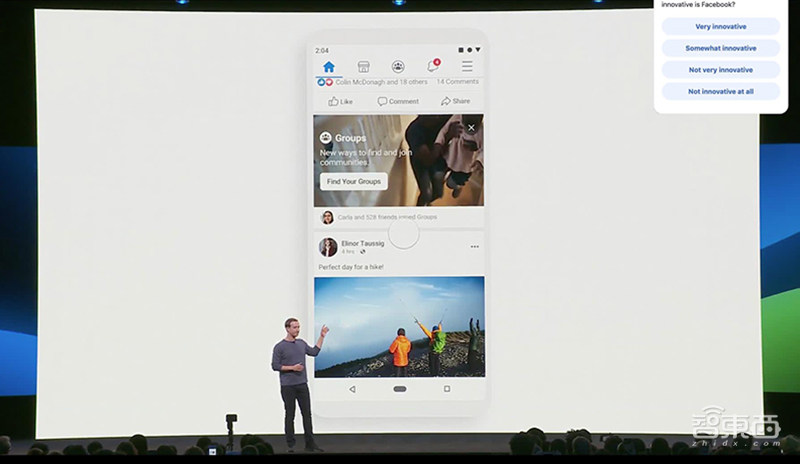Open the notifications bell icon
Screen dimensions: 800x464
(433, 67)
